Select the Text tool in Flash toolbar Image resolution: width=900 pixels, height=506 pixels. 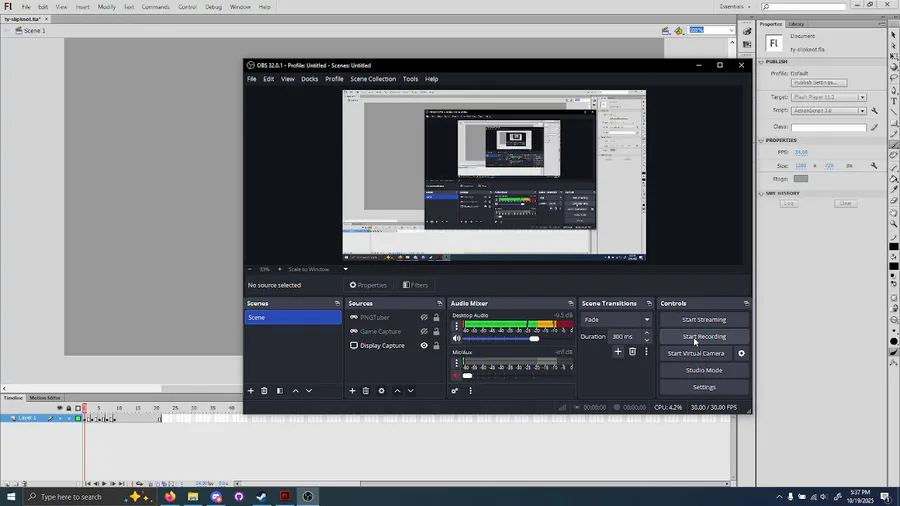pyautogui.click(x=894, y=101)
